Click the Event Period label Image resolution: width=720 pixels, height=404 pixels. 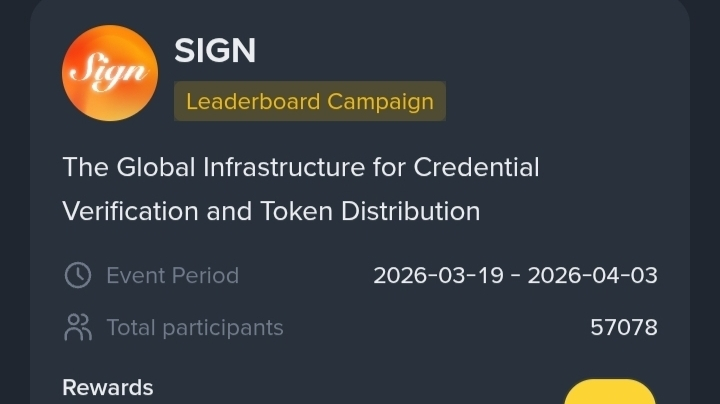coord(172,275)
